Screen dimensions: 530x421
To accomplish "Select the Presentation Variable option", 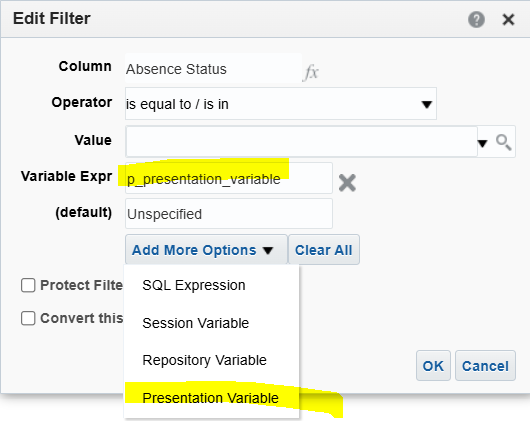I will (212, 398).
